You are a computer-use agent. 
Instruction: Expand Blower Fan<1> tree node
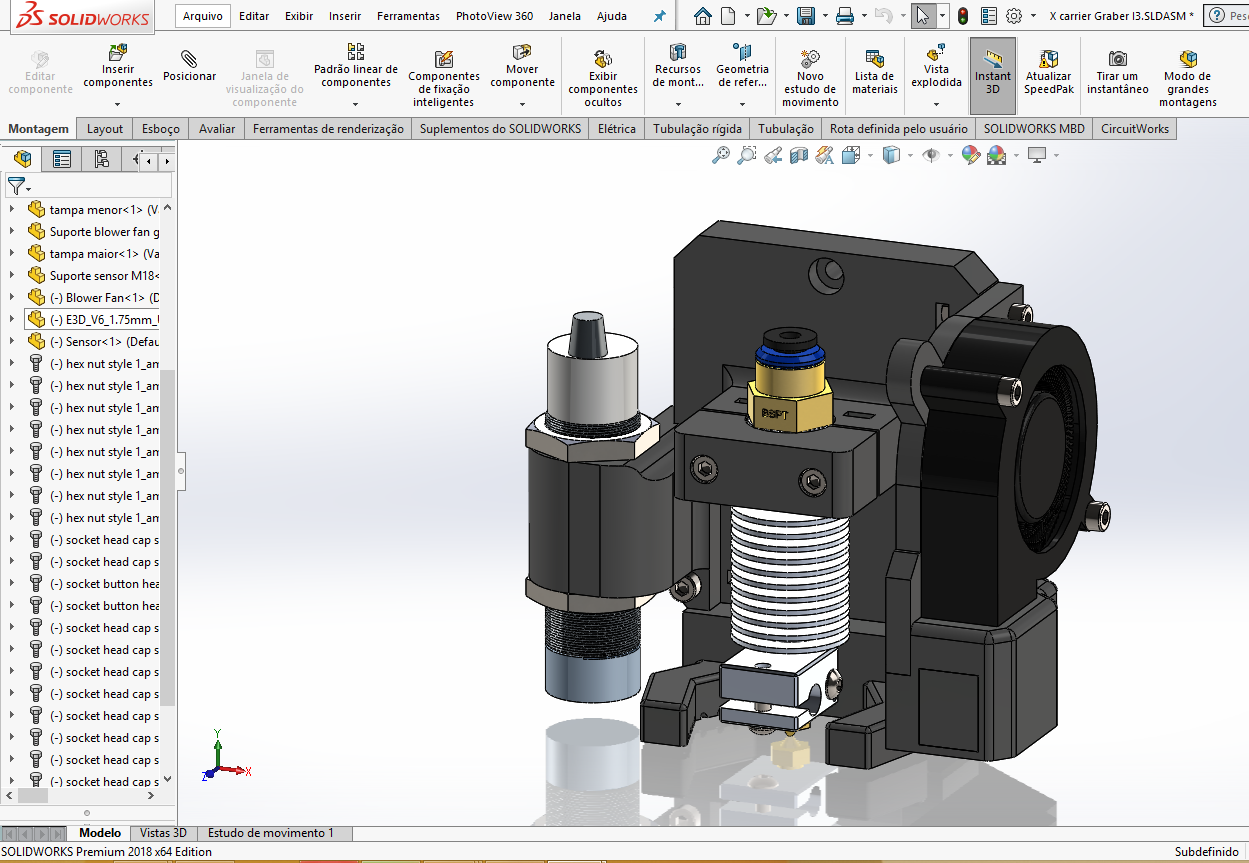pos(12,298)
